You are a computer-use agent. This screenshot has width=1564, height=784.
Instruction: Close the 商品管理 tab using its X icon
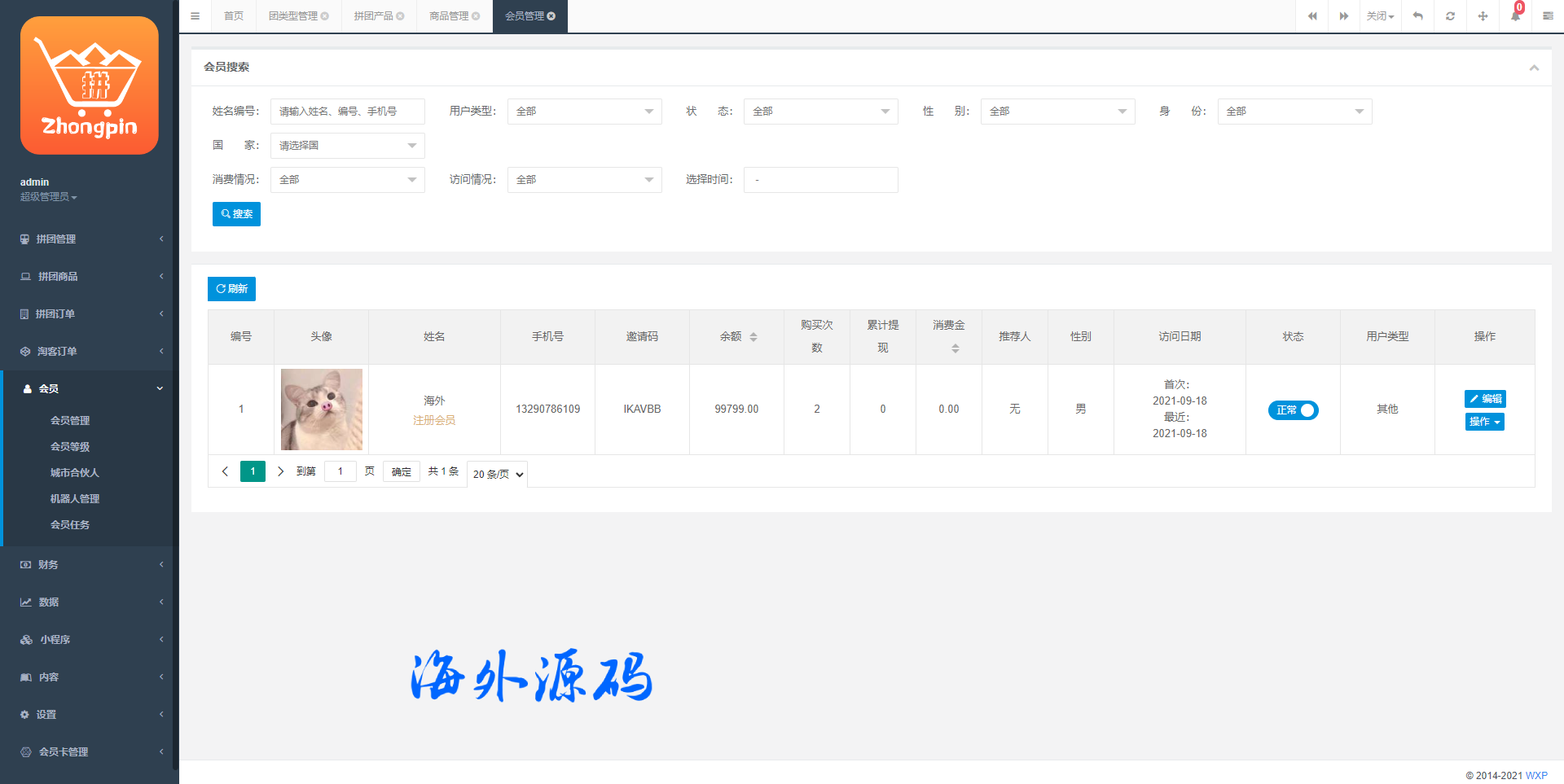[476, 16]
